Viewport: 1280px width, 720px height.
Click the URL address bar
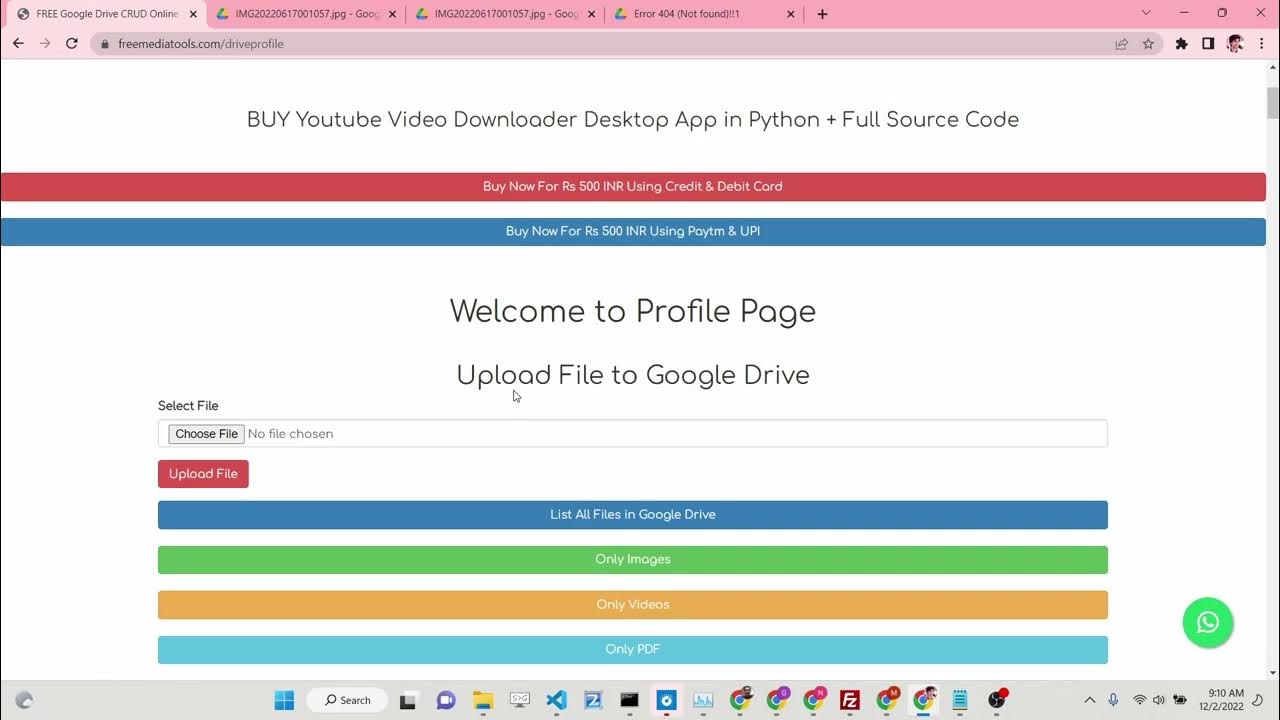point(600,44)
